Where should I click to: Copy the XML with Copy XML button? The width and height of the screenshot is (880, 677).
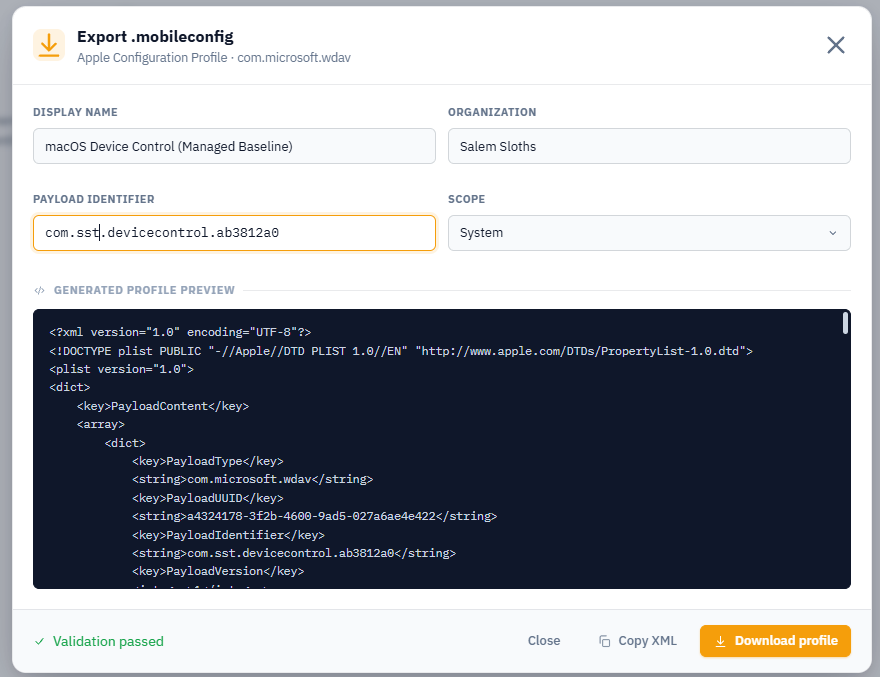tap(638, 641)
